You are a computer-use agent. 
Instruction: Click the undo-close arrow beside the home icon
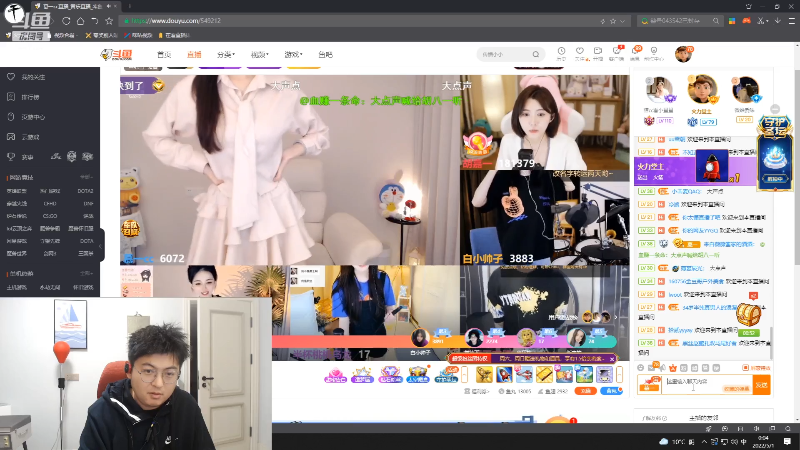tap(94, 21)
